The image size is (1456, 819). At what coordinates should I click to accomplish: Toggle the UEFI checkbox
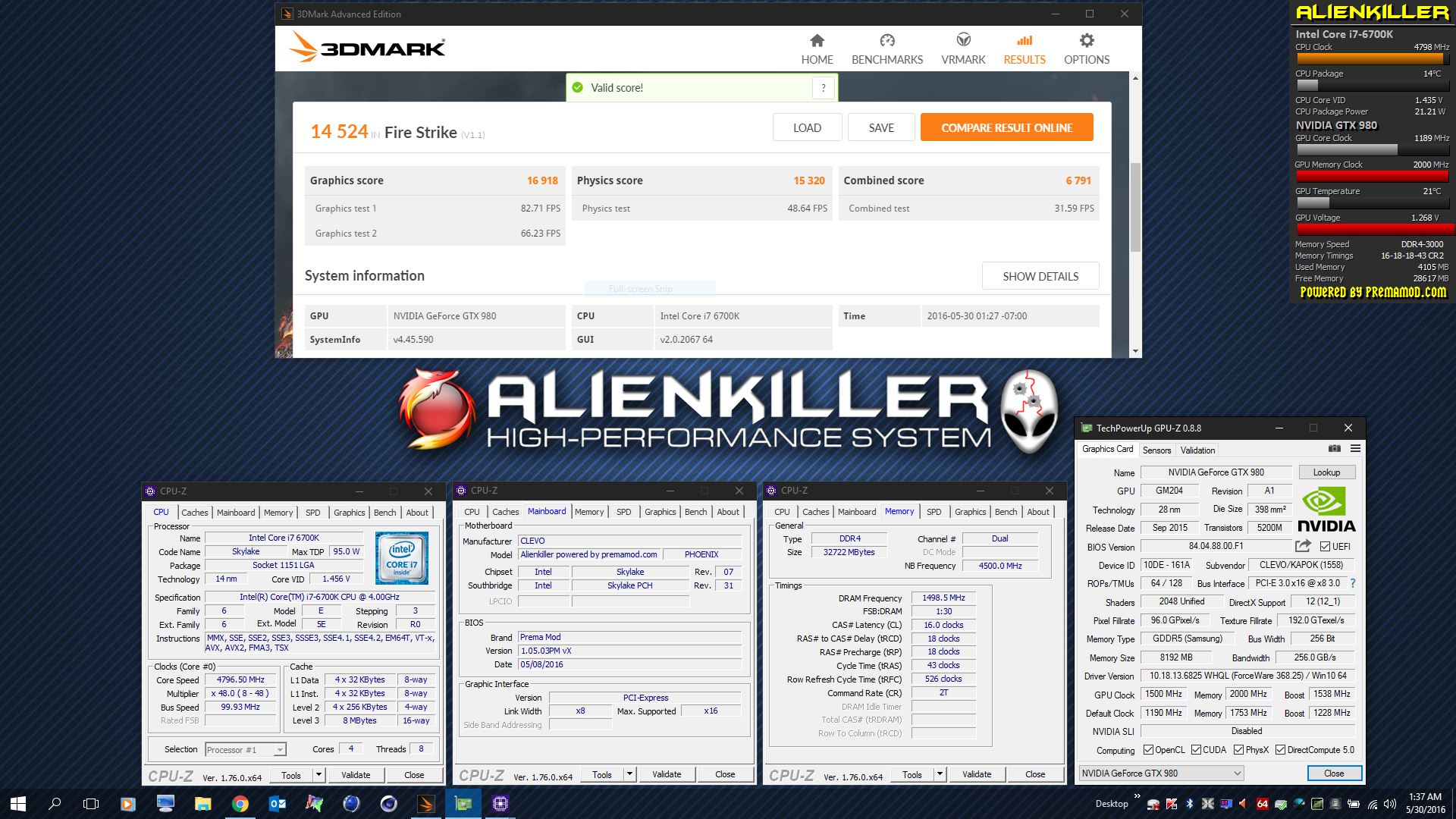[1325, 546]
